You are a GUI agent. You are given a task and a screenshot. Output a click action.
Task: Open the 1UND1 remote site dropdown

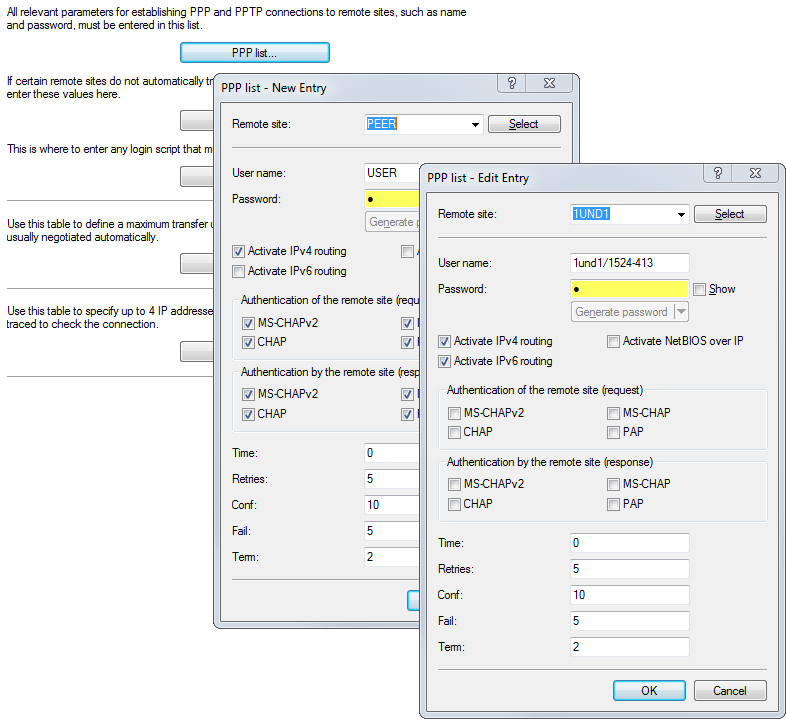[681, 214]
